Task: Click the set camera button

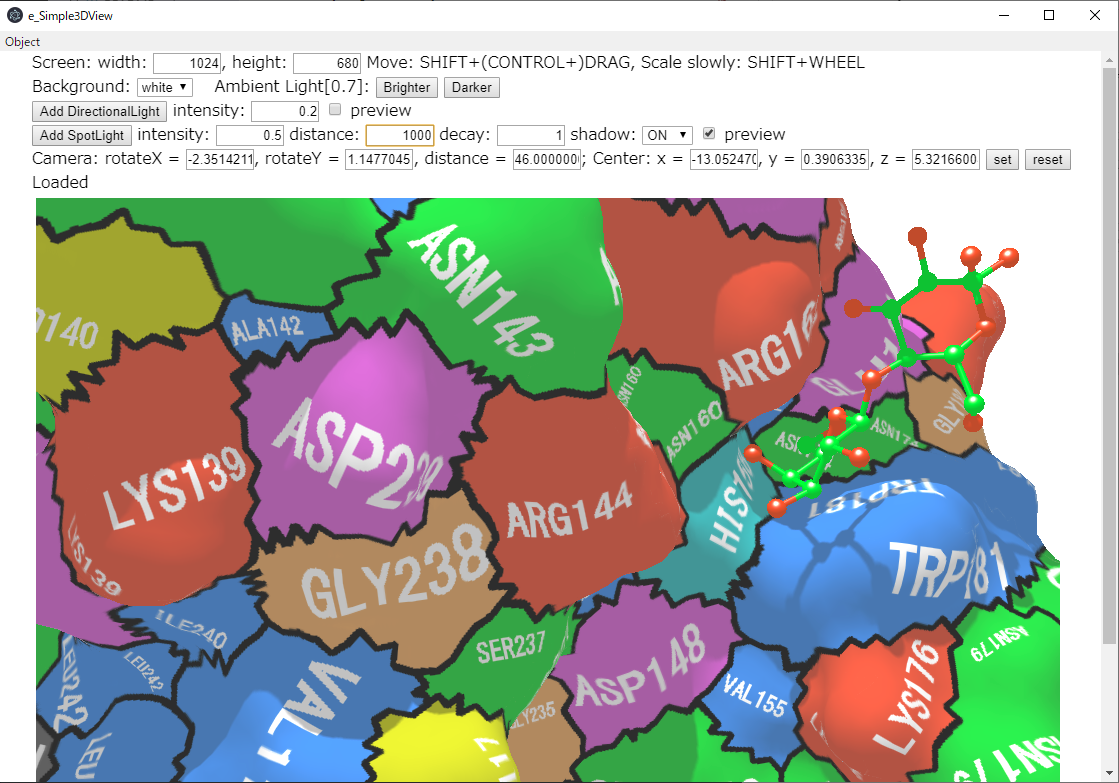Action: 1002,160
